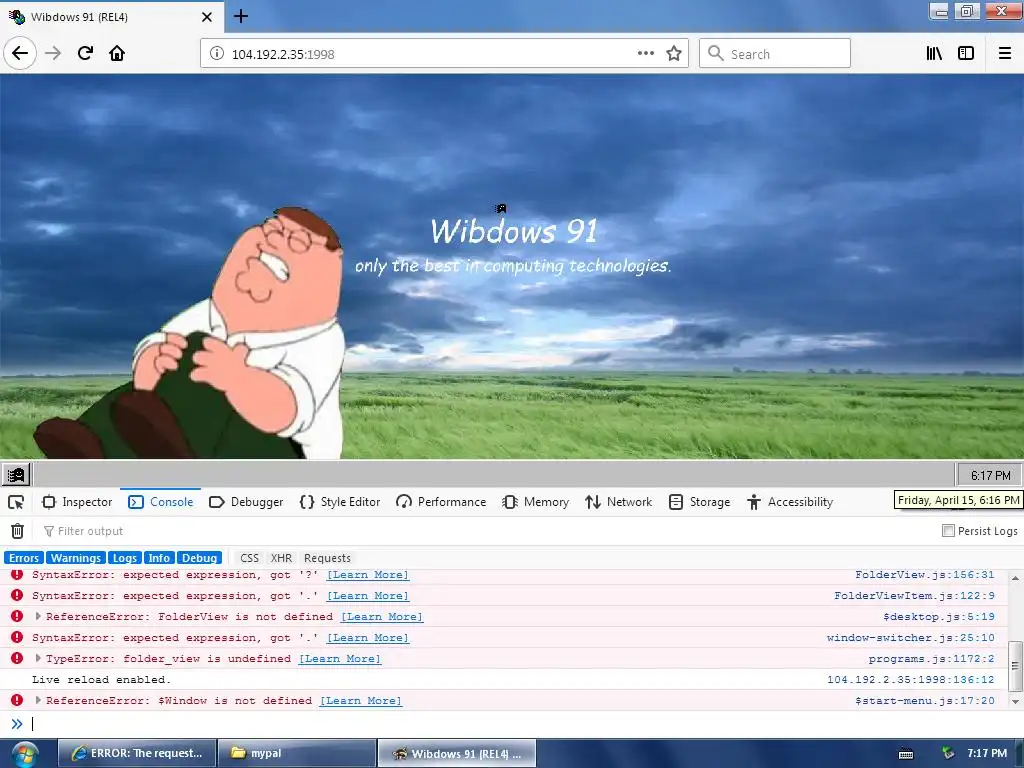Viewport: 1024px width, 768px height.
Task: Open the Storage panel
Action: pyautogui.click(x=700, y=502)
